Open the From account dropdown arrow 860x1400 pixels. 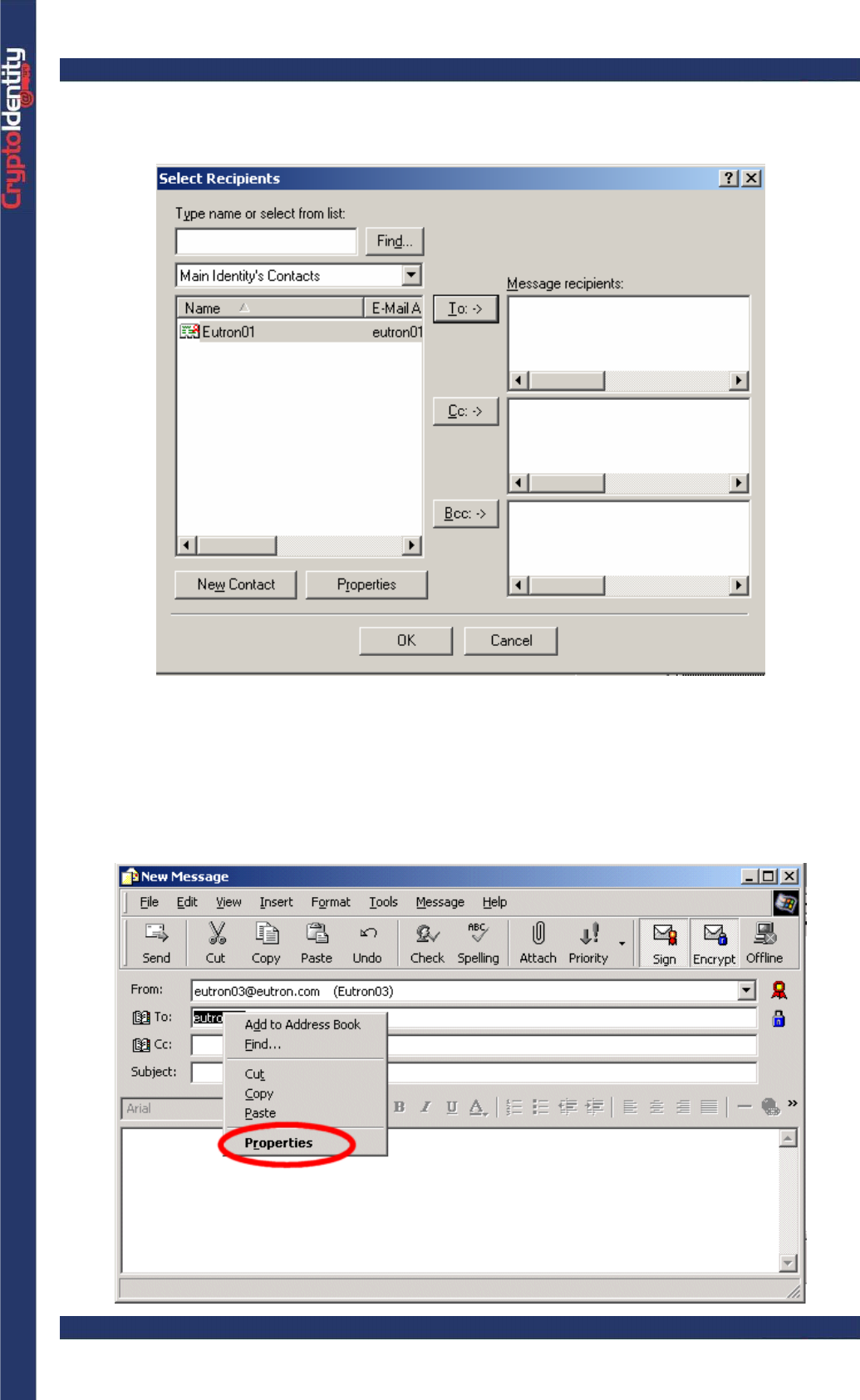(746, 990)
